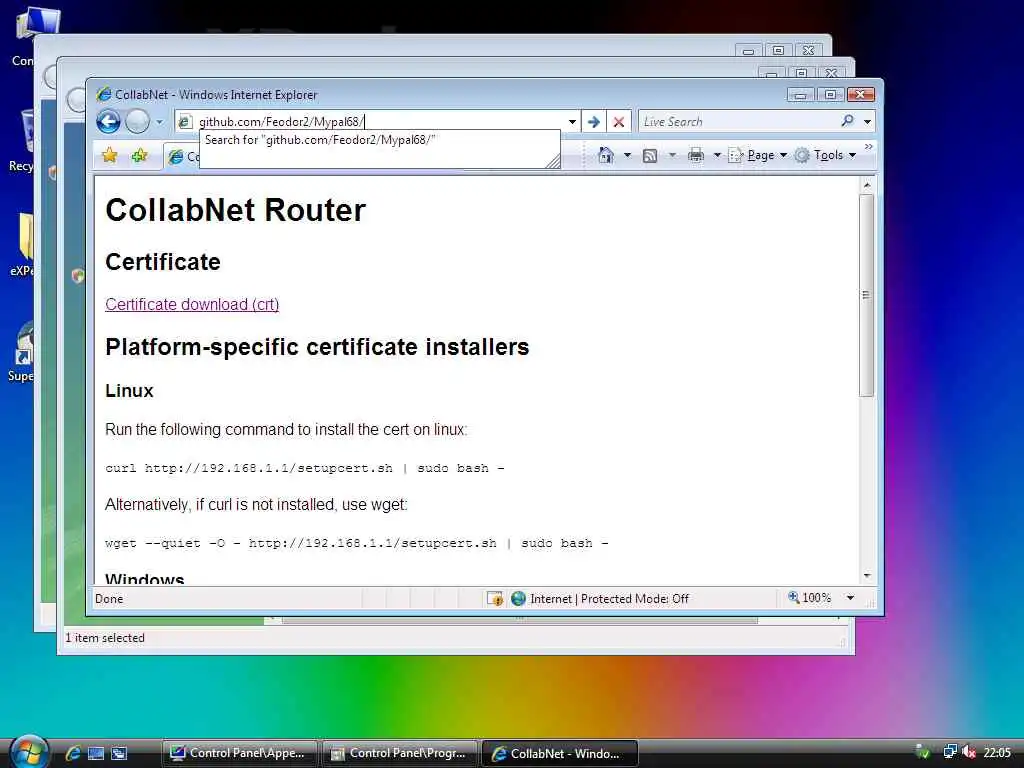Switch to Control Panel\Appe... taskbar button

point(239,753)
